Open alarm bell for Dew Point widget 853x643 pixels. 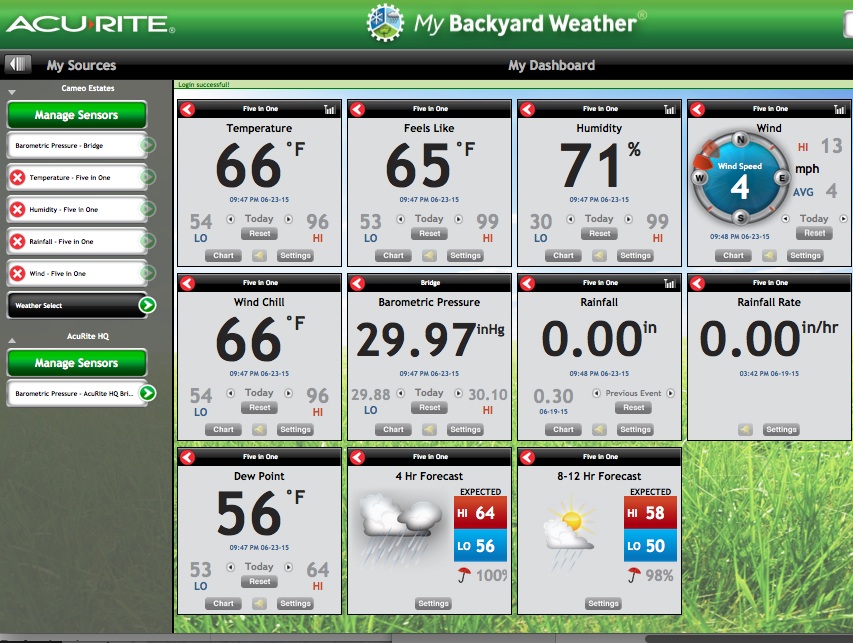(x=259, y=603)
